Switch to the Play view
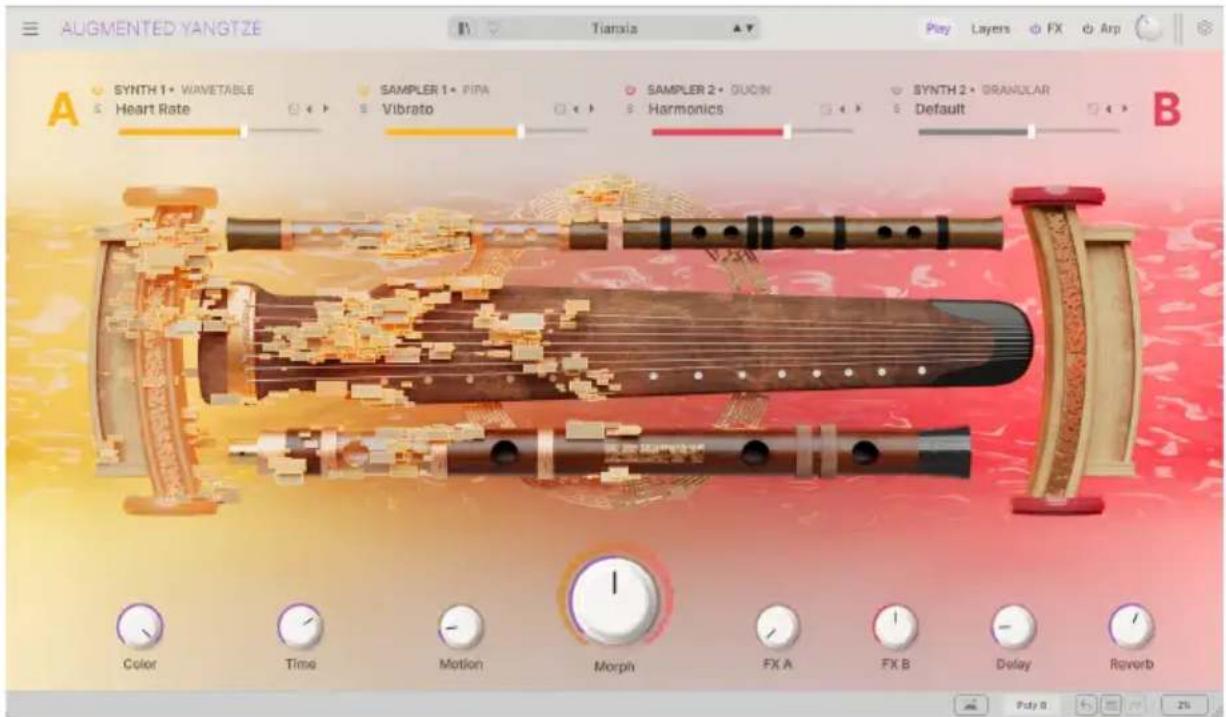Screen dimensions: 1226x717 (x=938, y=29)
